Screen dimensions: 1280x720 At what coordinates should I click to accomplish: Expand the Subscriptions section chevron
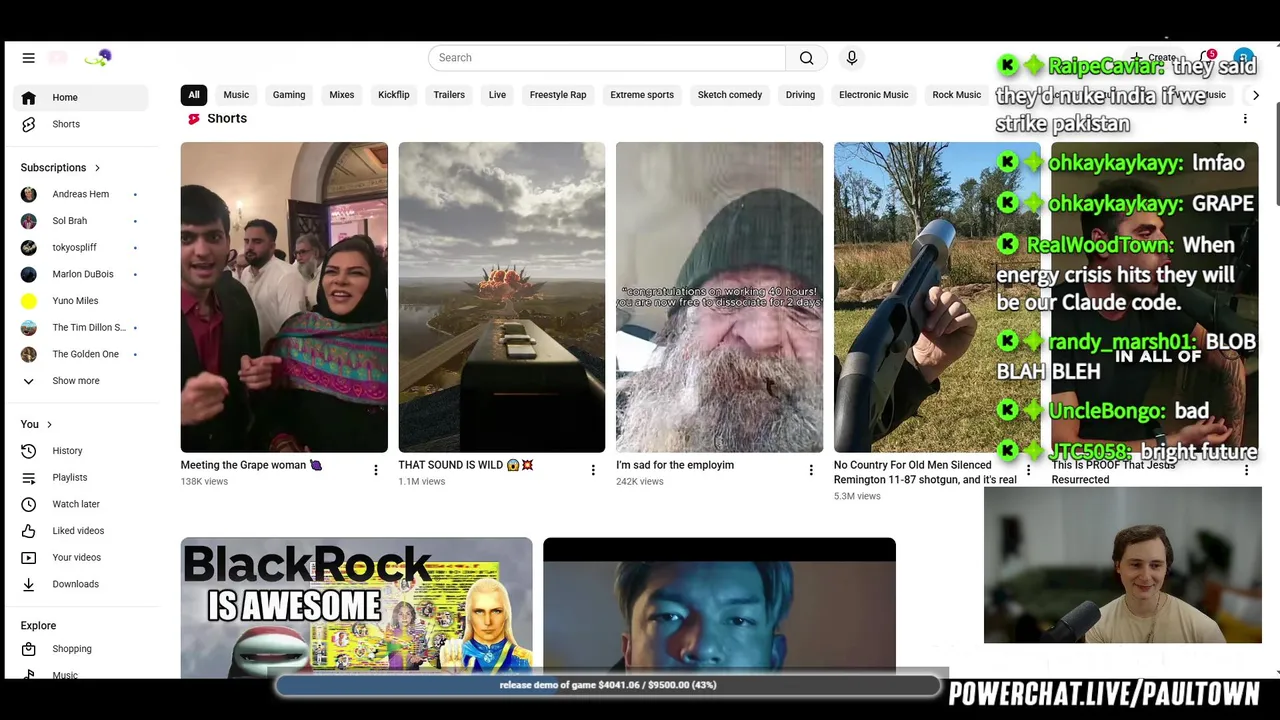[x=97, y=168]
